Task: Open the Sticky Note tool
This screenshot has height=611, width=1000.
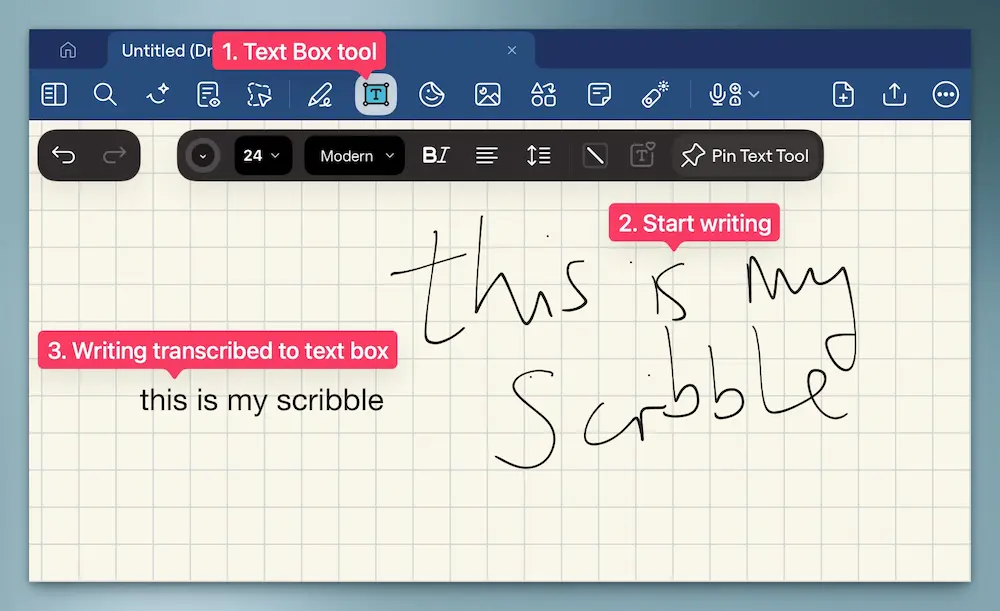Action: click(598, 94)
